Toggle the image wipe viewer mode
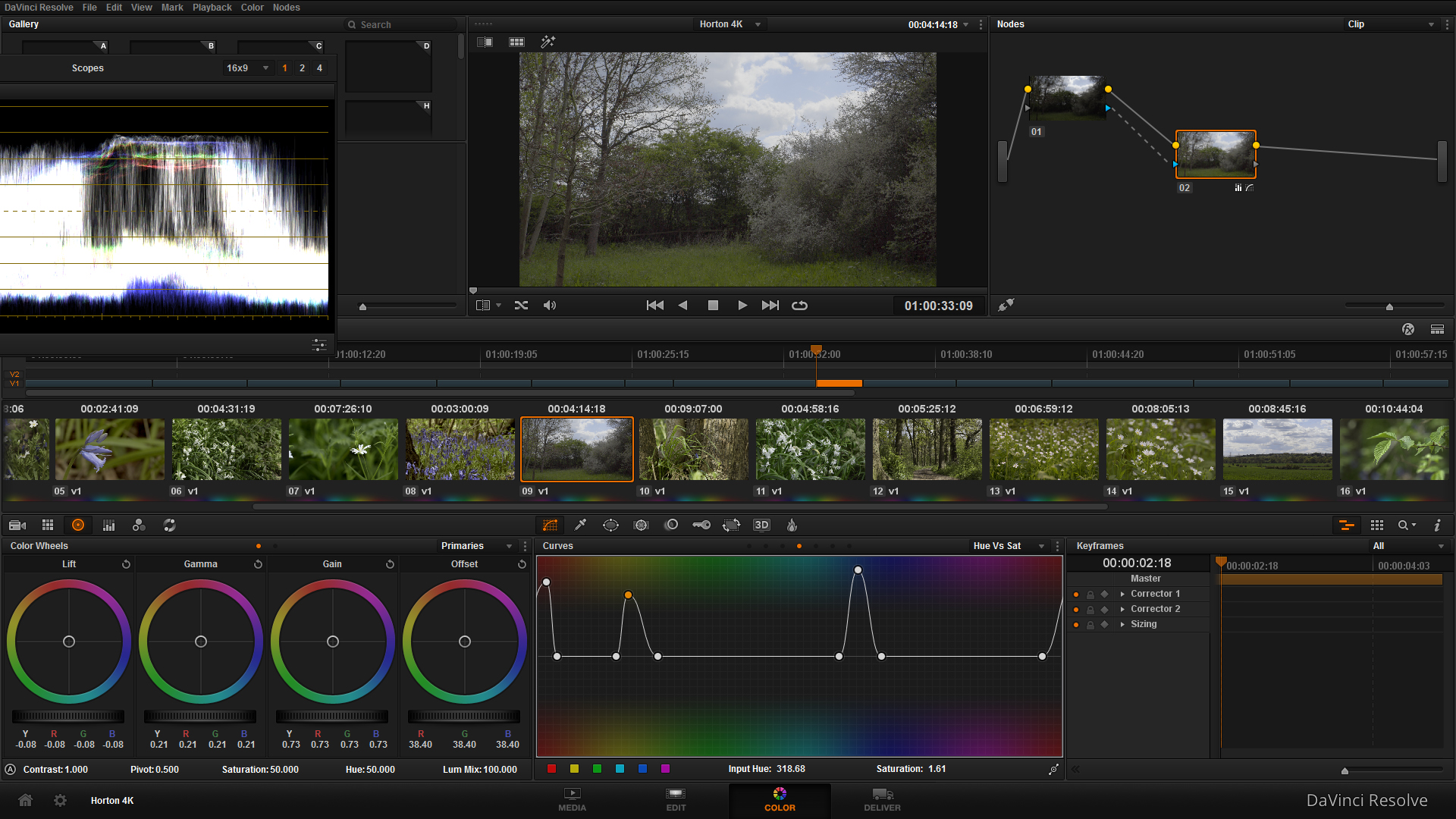 point(485,42)
